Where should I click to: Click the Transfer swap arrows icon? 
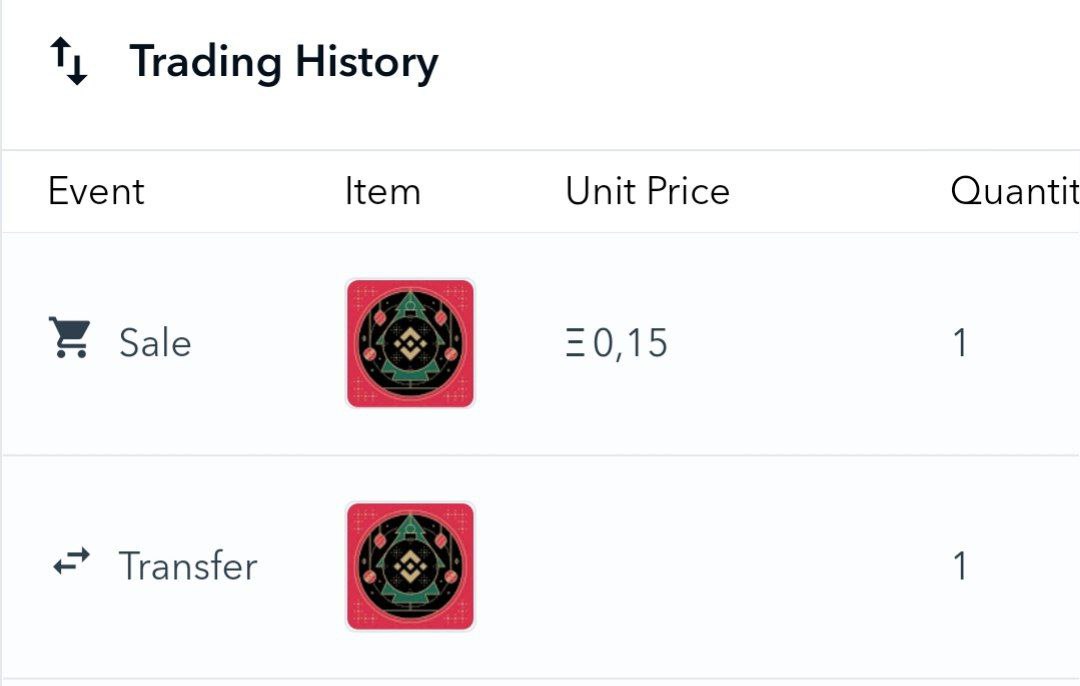(71, 562)
